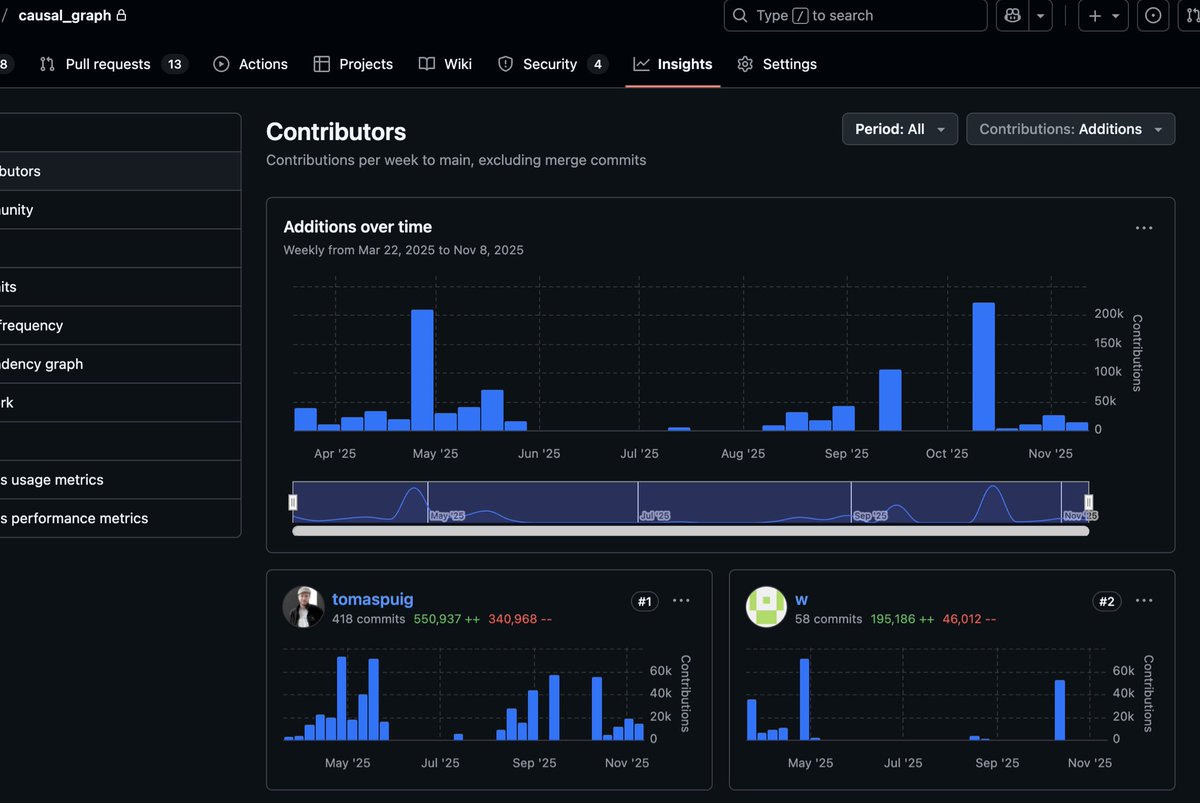
Task: Go to the Pull requests tab
Action: 113,64
